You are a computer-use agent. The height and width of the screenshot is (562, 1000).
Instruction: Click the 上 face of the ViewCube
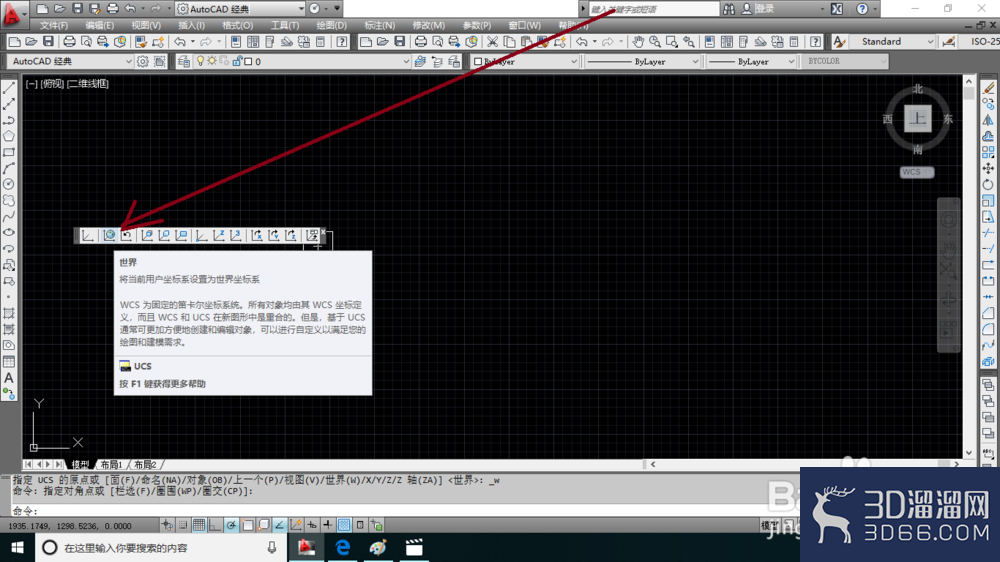coord(918,118)
